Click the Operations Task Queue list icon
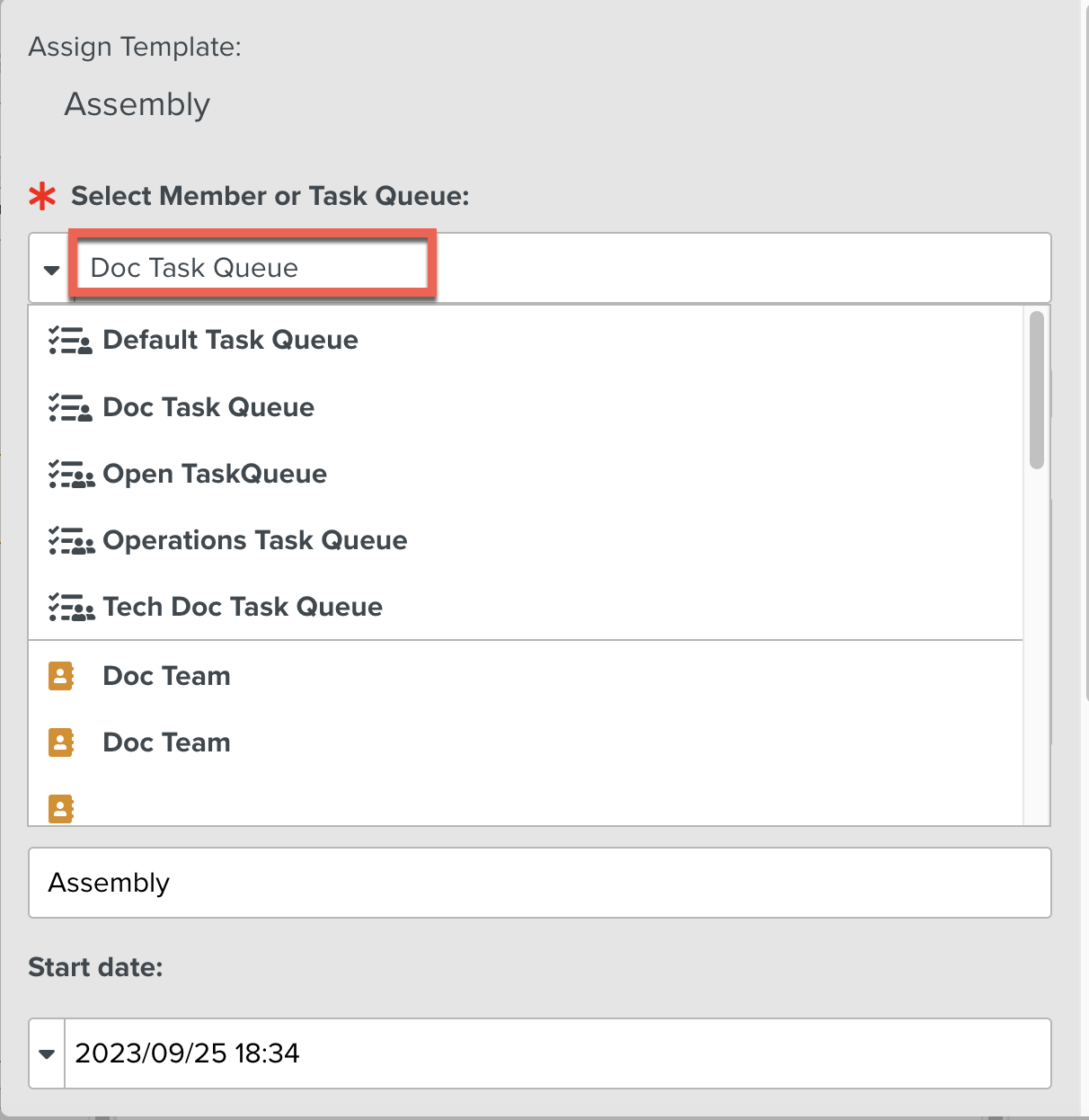This screenshot has width=1089, height=1120. 70,541
